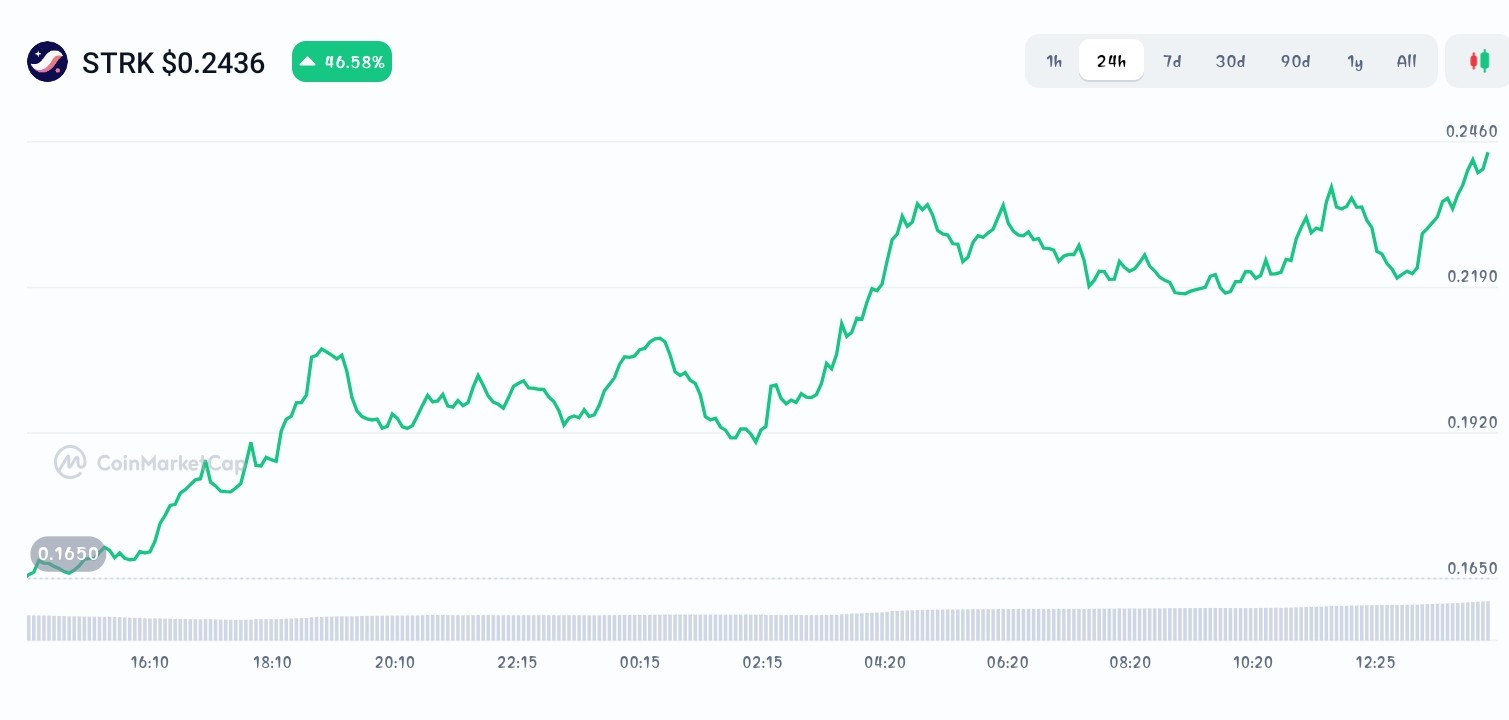This screenshot has height=720, width=1509.
Task: Click the 22:15 time axis label
Action: click(x=517, y=662)
